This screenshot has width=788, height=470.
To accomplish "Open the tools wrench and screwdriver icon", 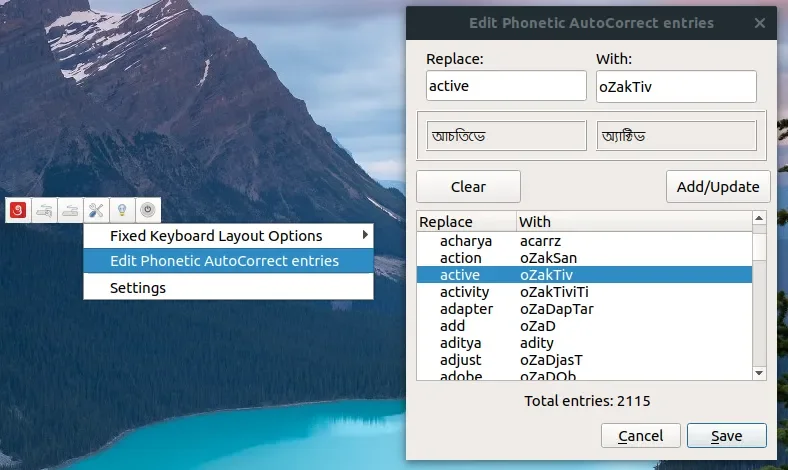I will (96, 210).
